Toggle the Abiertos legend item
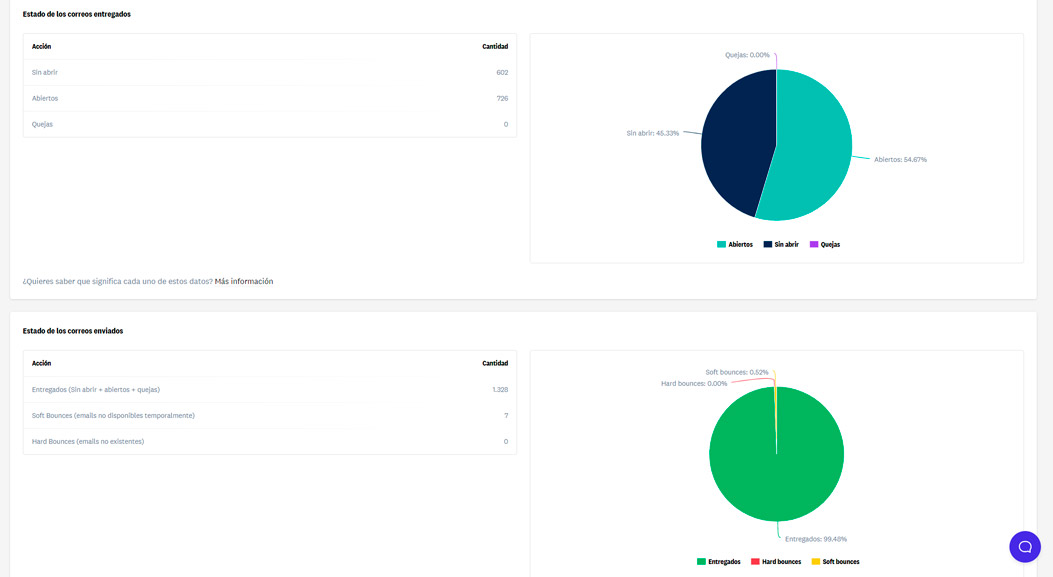1053x577 pixels. point(735,245)
